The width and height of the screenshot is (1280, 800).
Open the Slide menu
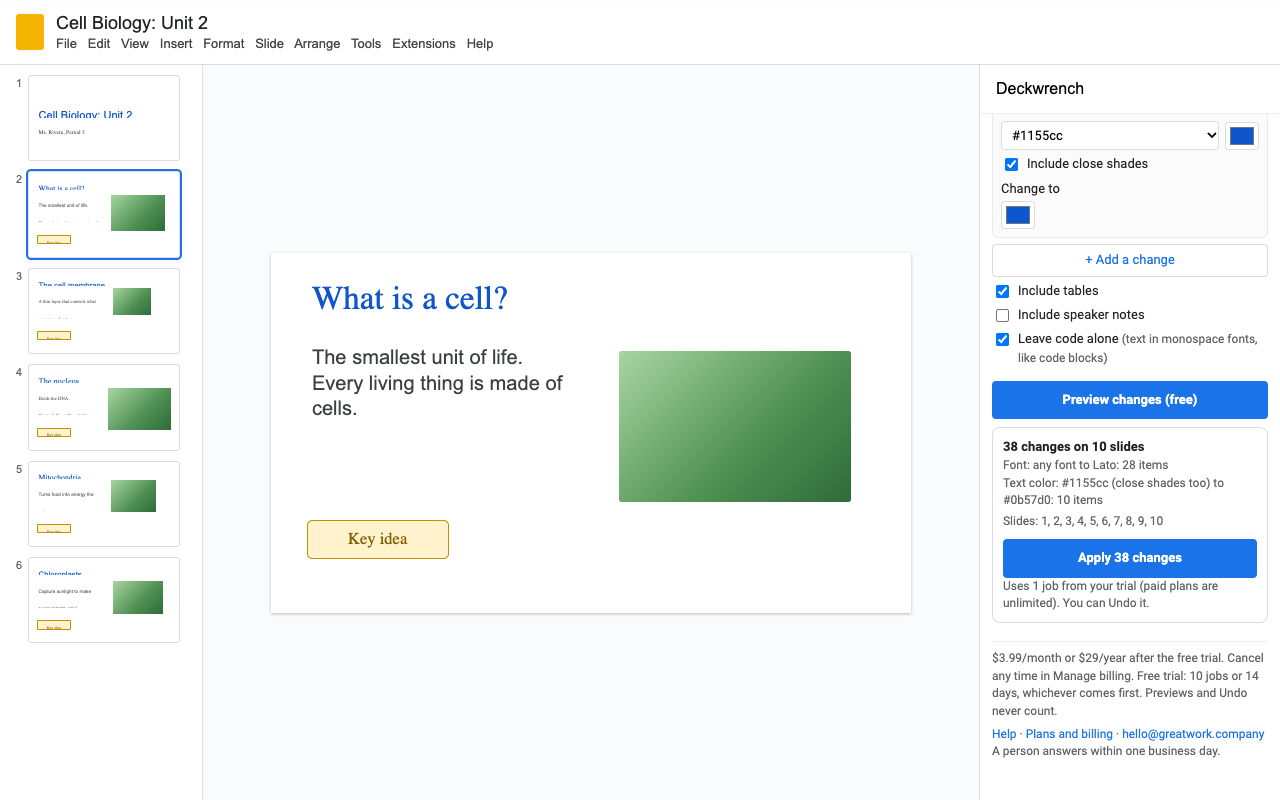click(x=269, y=44)
